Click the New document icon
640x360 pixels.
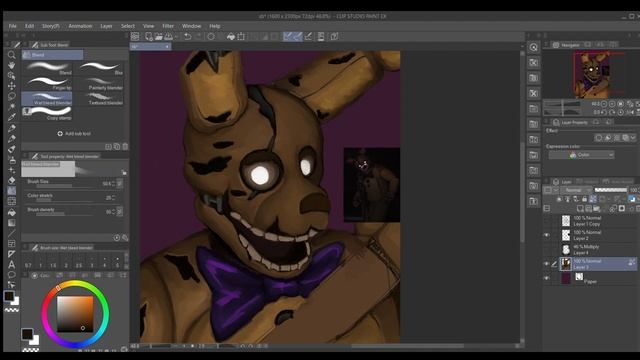(149, 37)
